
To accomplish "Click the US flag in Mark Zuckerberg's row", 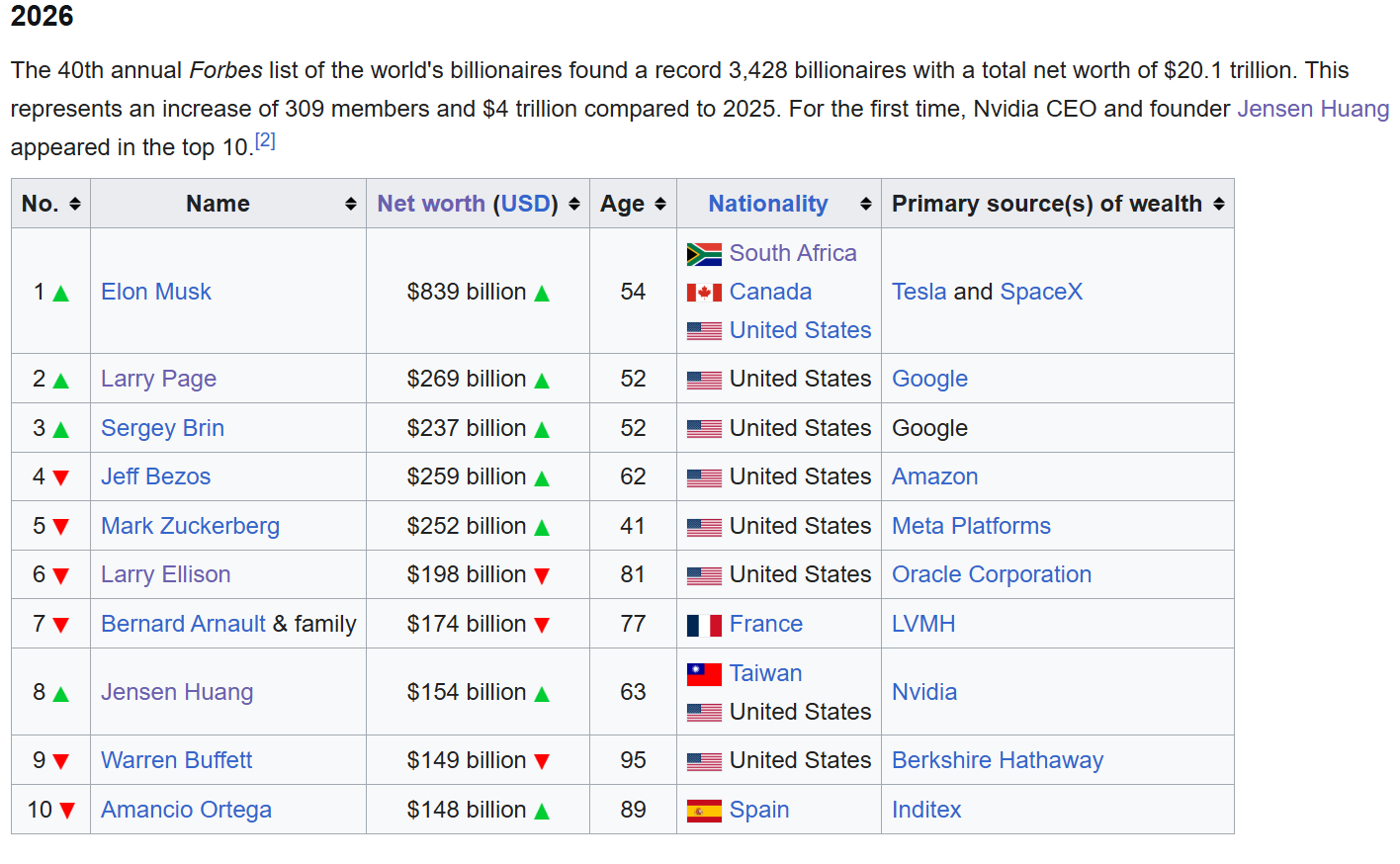I will pos(704,527).
